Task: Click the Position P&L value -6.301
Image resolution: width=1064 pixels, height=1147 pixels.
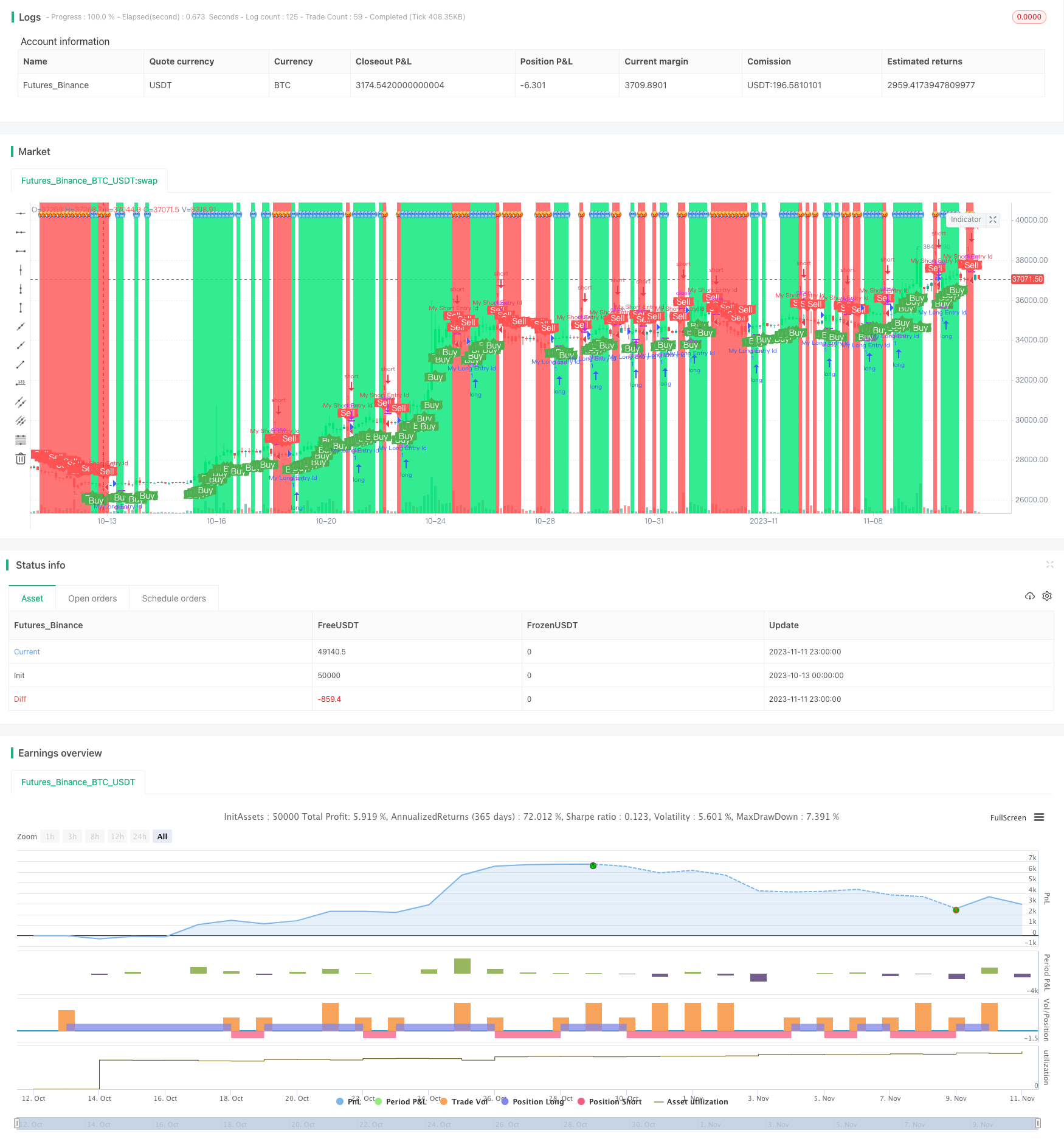Action: [x=533, y=85]
